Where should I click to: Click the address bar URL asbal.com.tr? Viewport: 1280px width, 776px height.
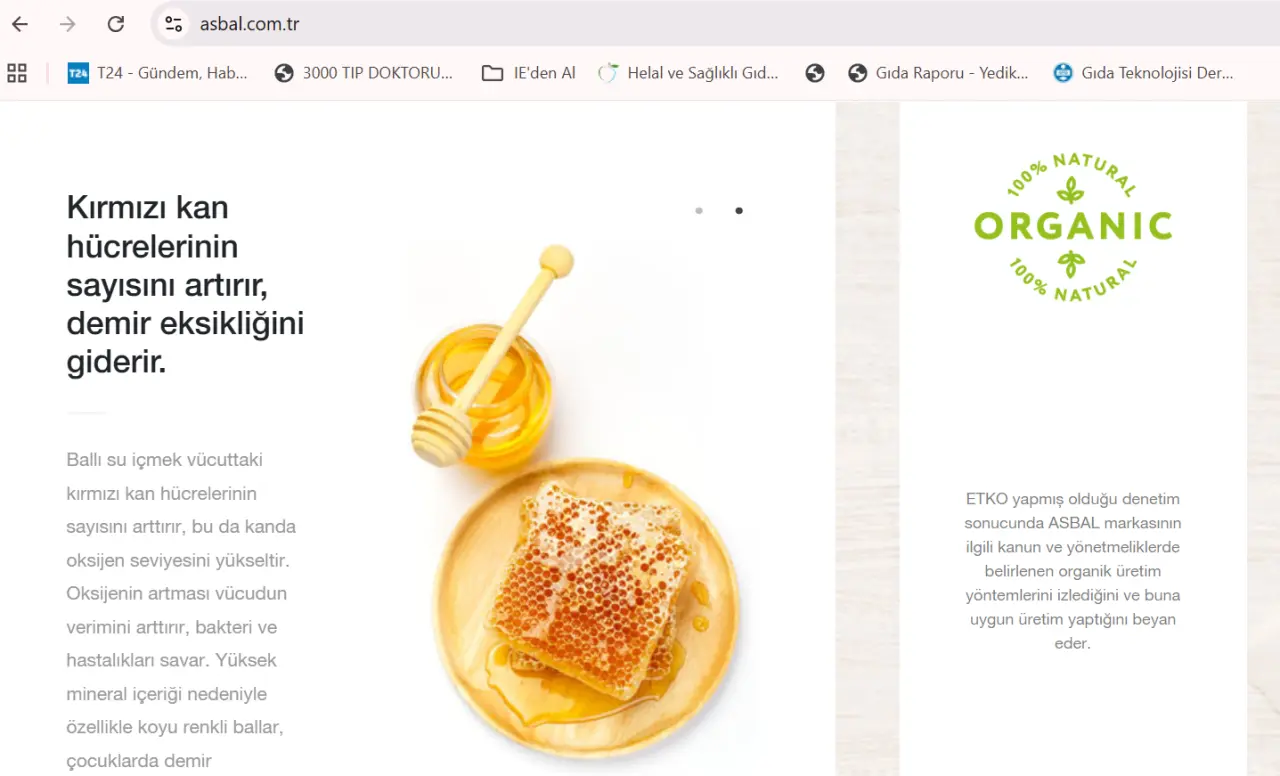[249, 24]
